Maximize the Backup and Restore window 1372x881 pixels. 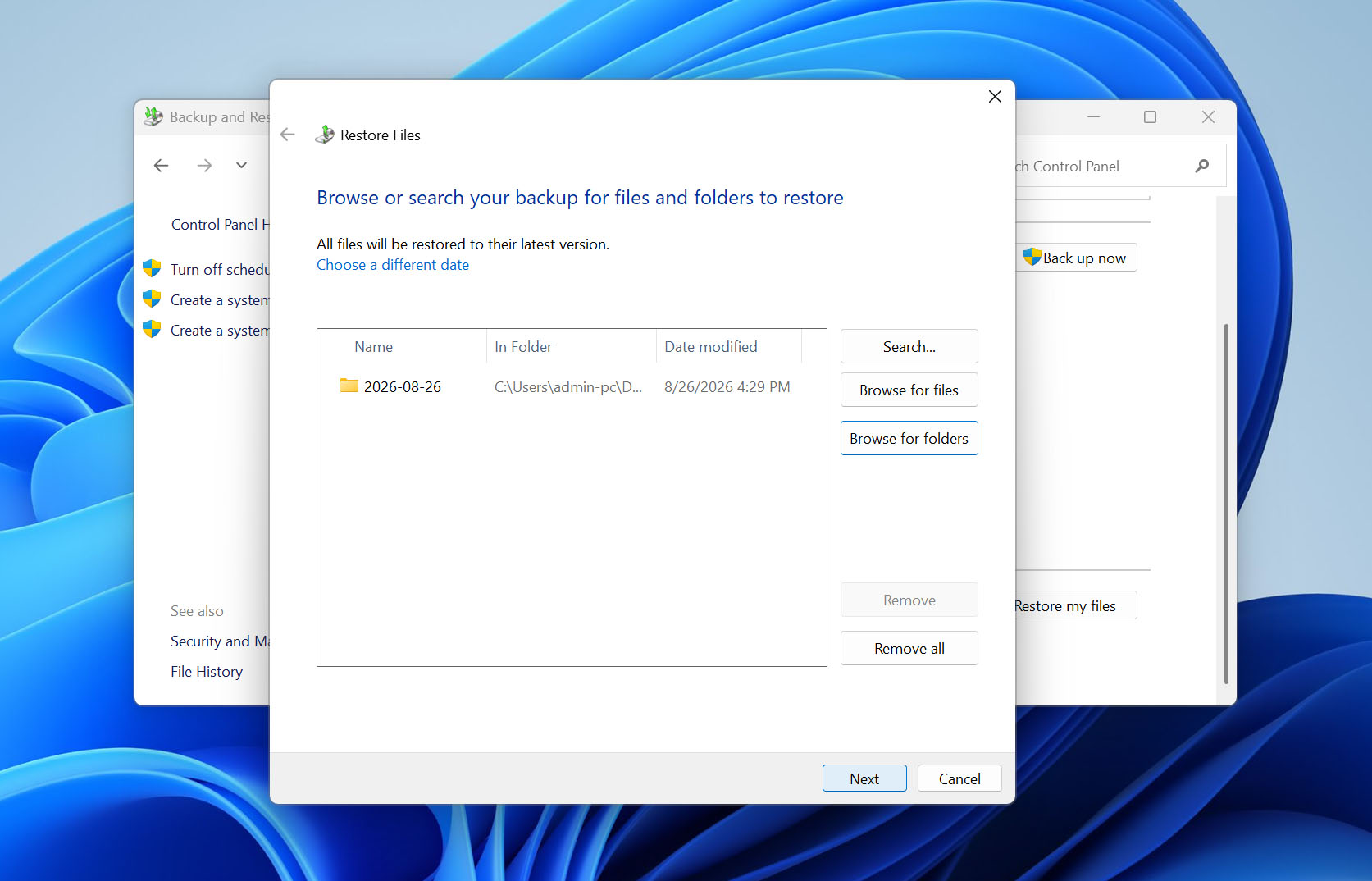[1150, 117]
